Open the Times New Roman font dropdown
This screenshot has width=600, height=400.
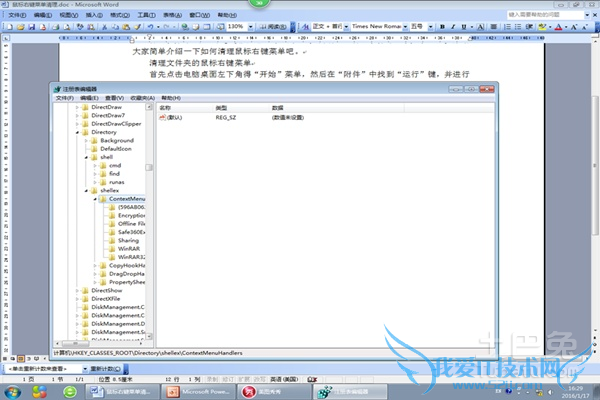tap(405, 27)
